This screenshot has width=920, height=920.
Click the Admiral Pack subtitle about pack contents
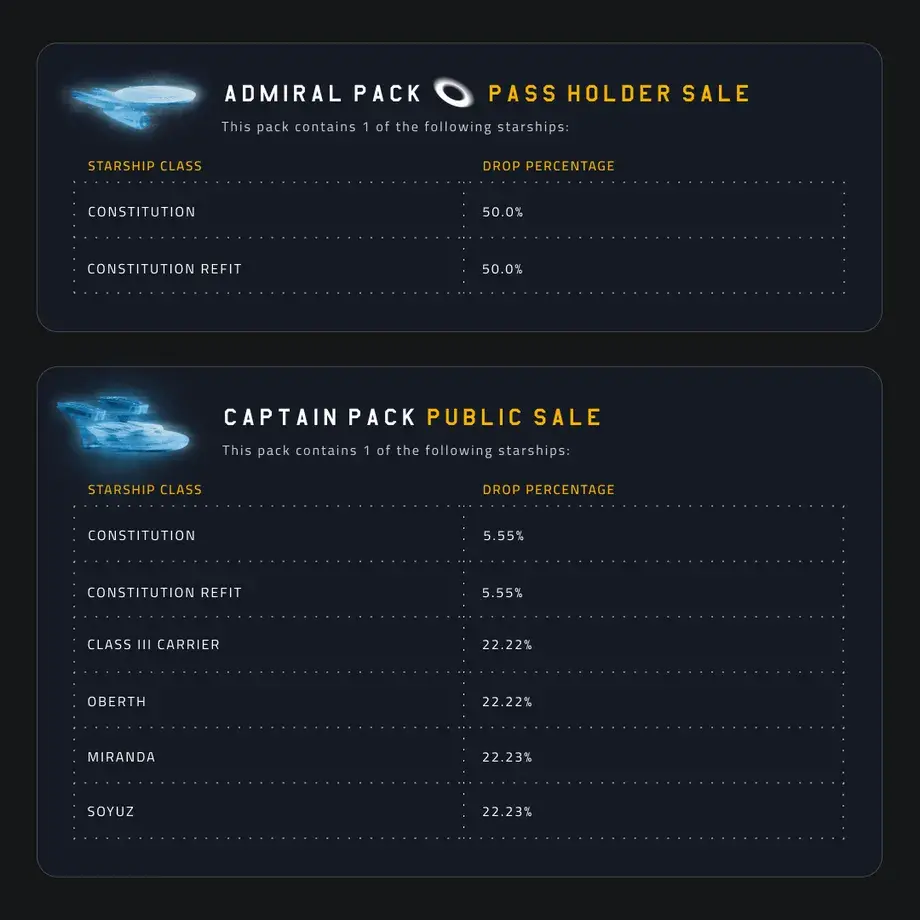(396, 127)
